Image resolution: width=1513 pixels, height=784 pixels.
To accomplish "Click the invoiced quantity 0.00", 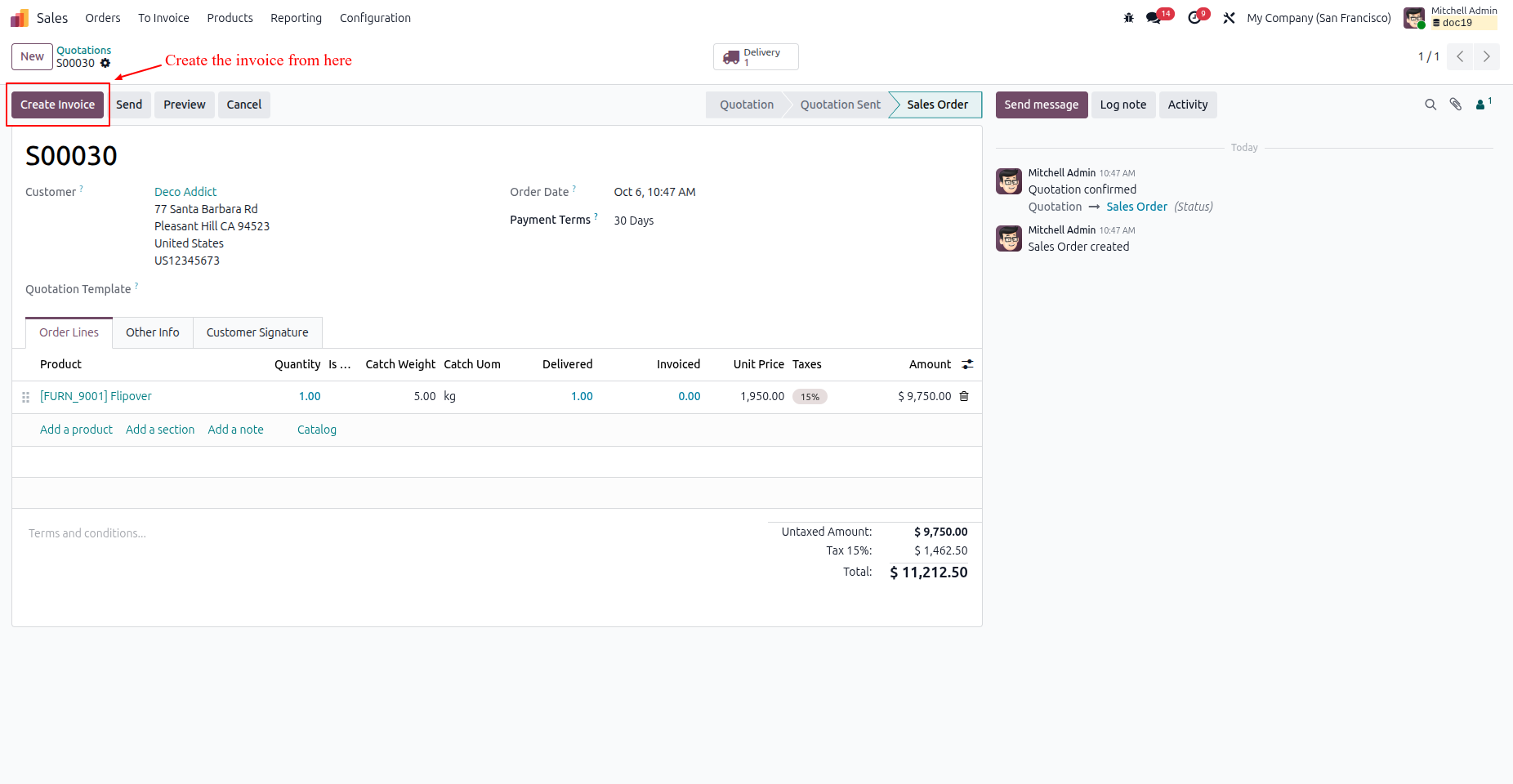I will pyautogui.click(x=689, y=396).
